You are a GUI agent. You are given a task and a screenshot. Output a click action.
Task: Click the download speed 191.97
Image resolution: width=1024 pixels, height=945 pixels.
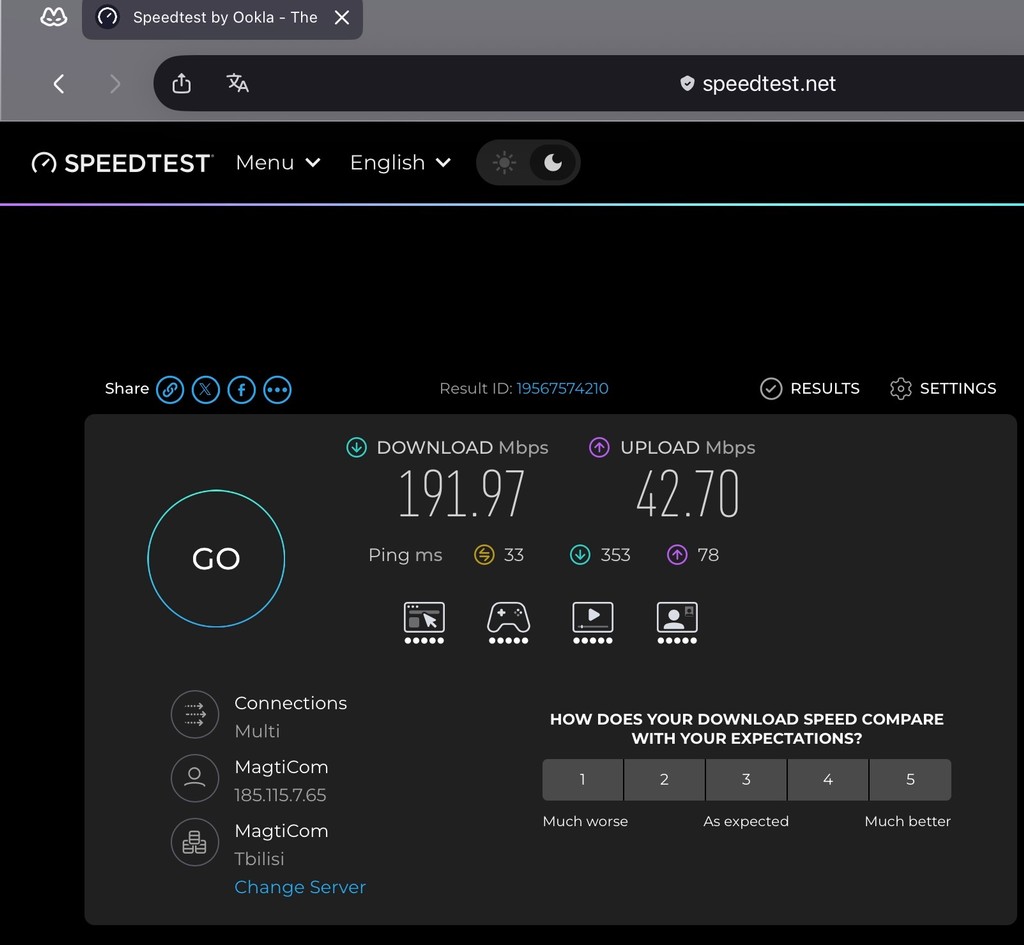pyautogui.click(x=462, y=494)
